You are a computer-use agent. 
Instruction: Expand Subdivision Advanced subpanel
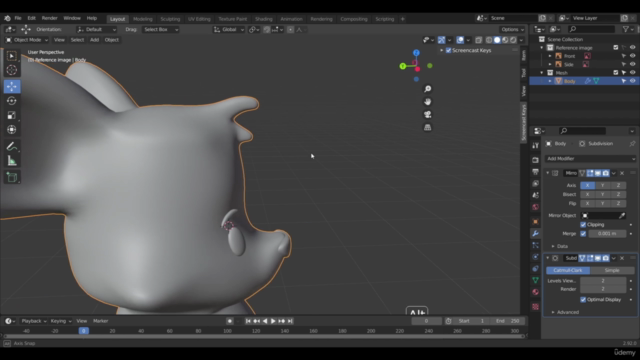(565, 312)
